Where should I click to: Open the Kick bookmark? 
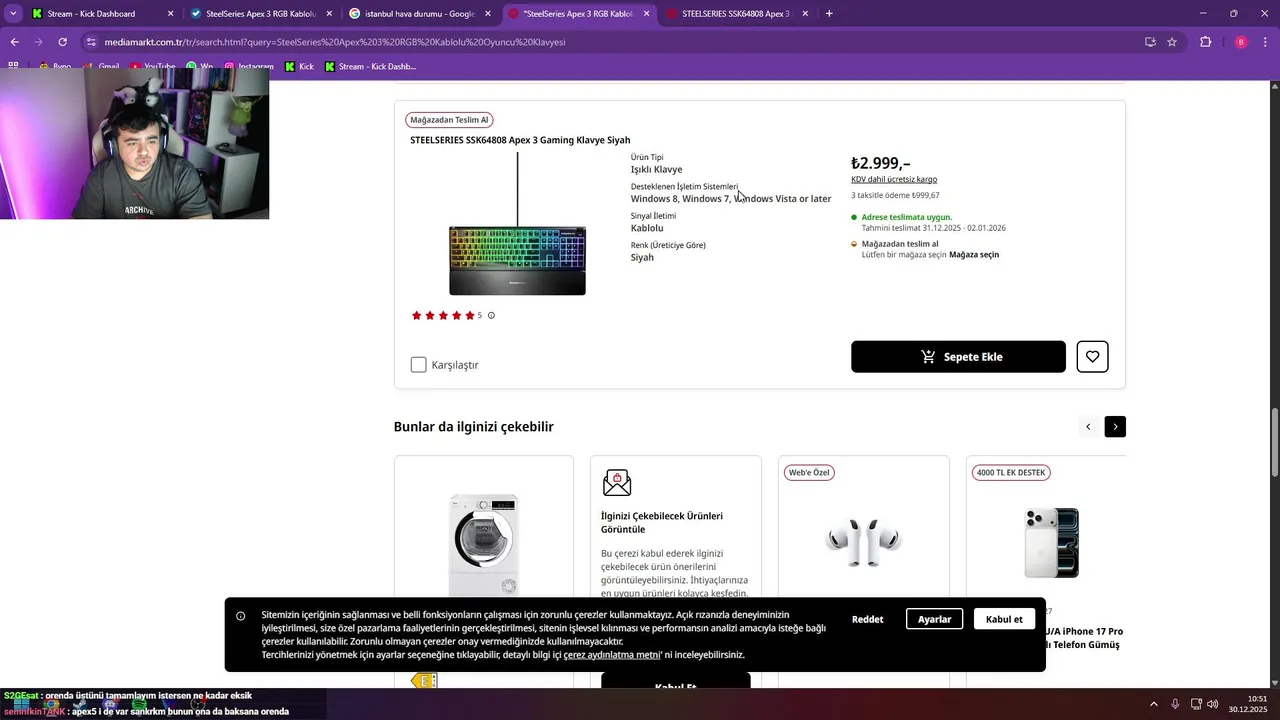[299, 67]
